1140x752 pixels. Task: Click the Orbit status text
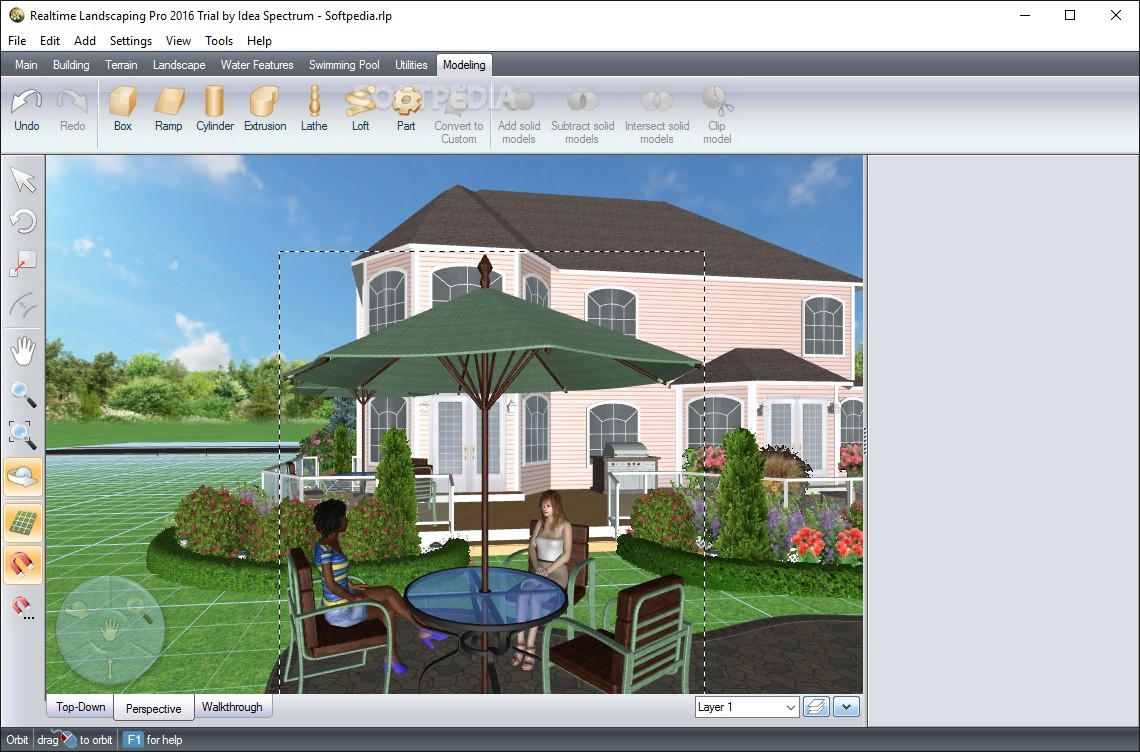click(17, 740)
